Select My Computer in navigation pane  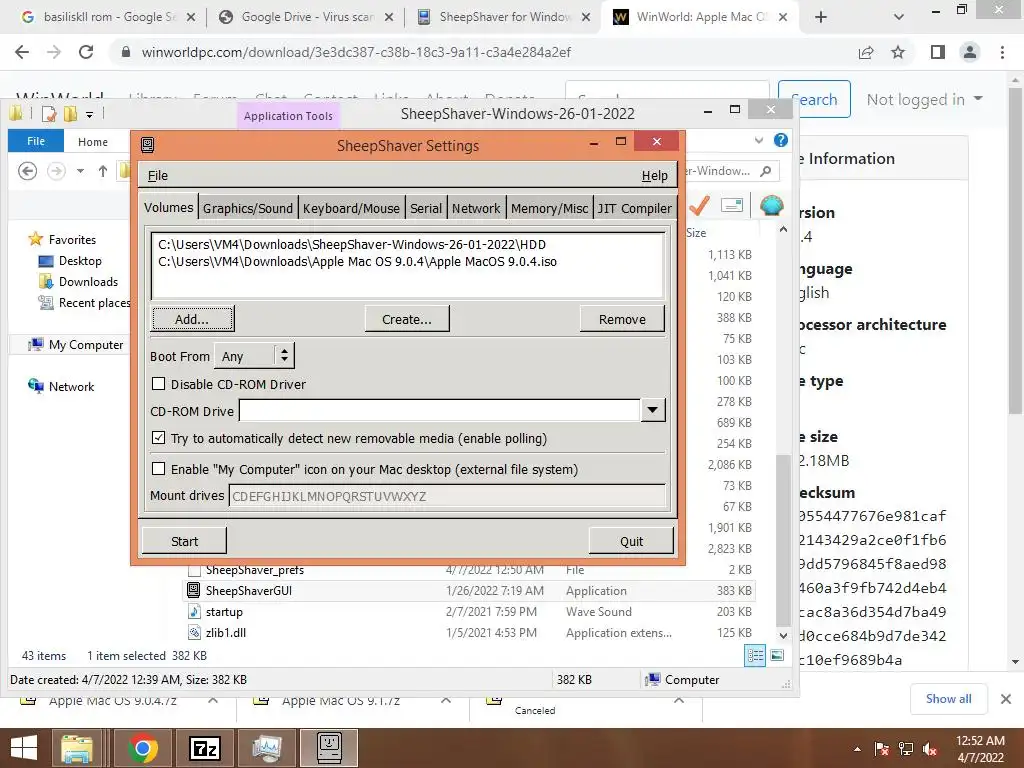86,345
